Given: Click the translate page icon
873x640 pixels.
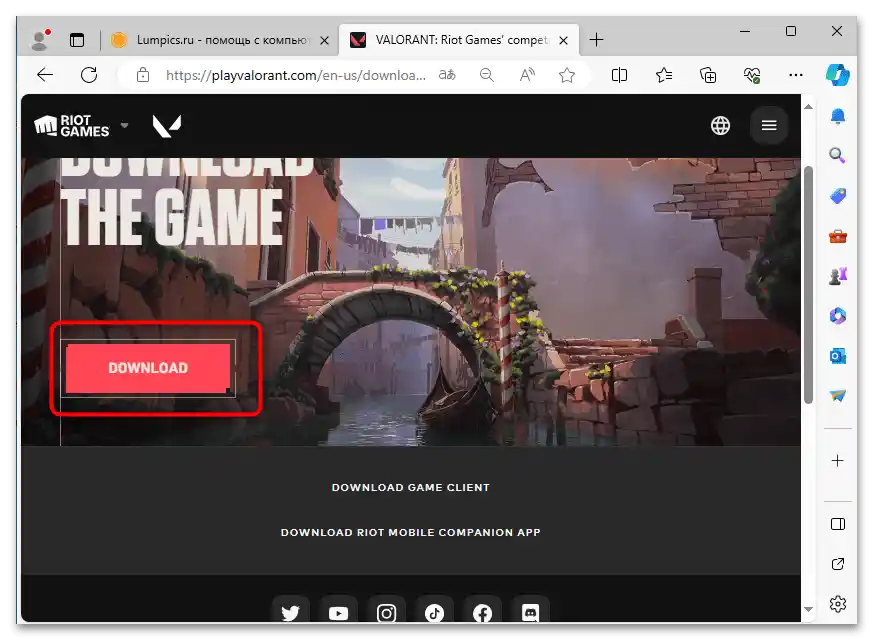Looking at the screenshot, I should click(447, 75).
